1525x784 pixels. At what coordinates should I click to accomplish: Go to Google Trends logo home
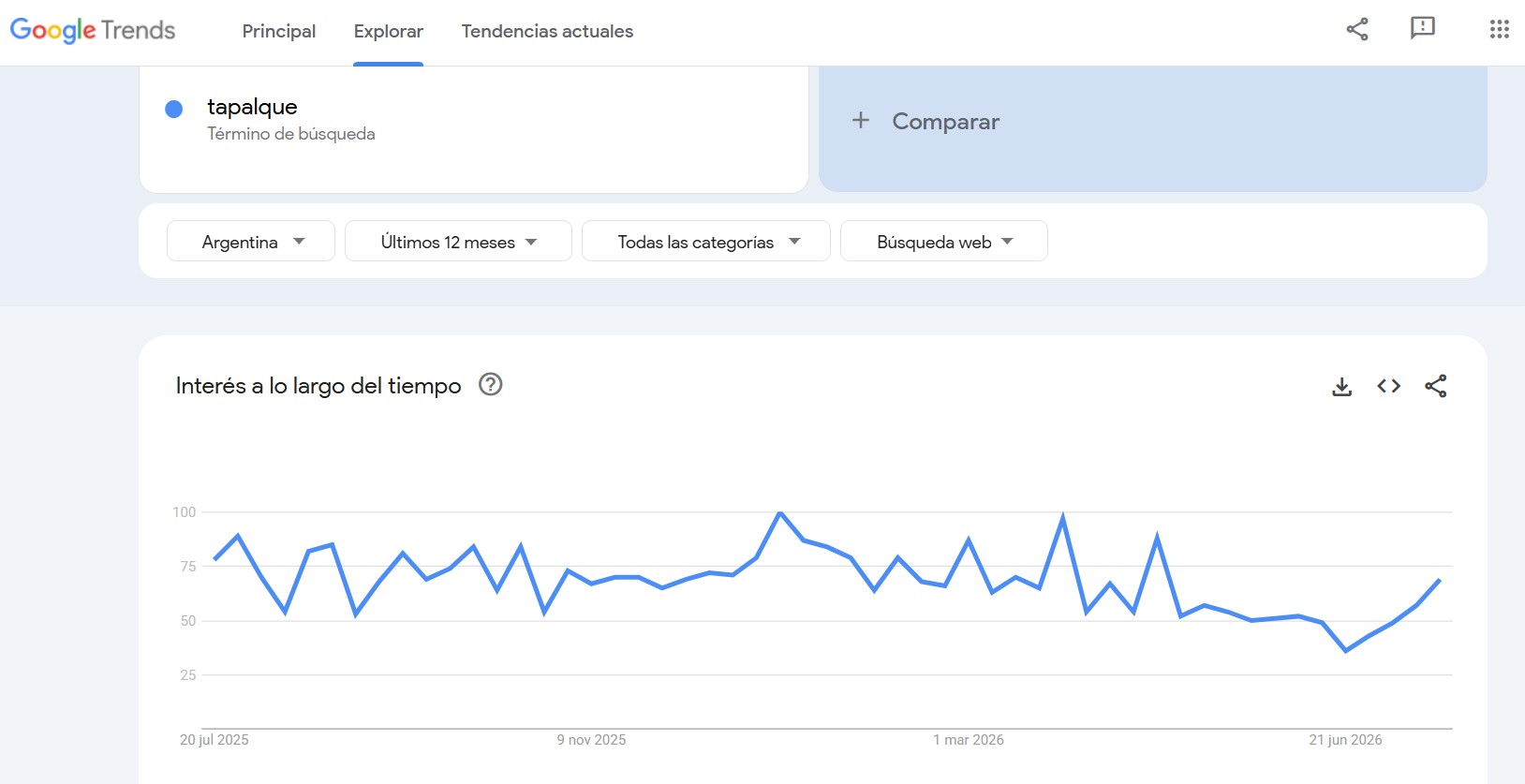tap(93, 31)
